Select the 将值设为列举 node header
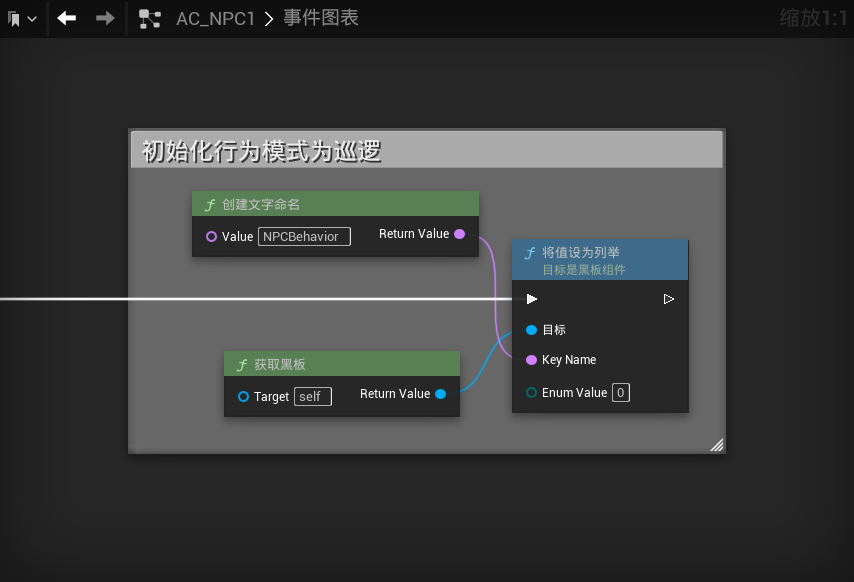 pos(600,260)
